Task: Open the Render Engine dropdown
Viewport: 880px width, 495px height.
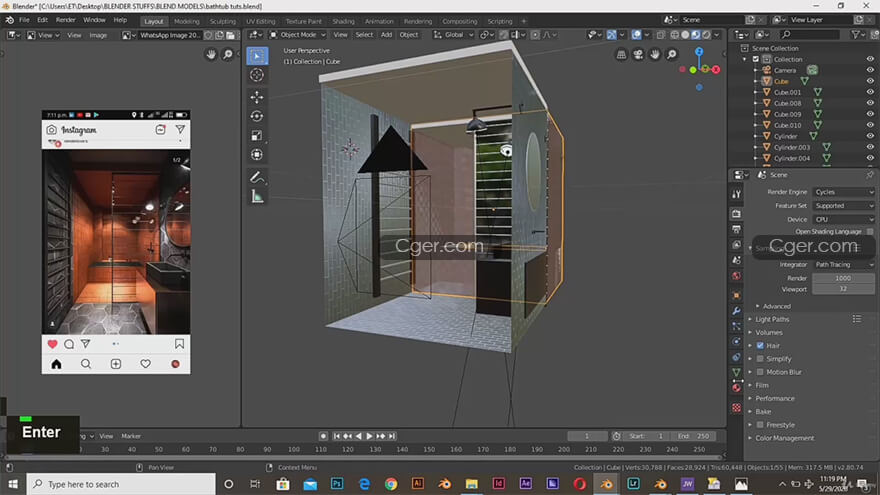Action: [842, 192]
